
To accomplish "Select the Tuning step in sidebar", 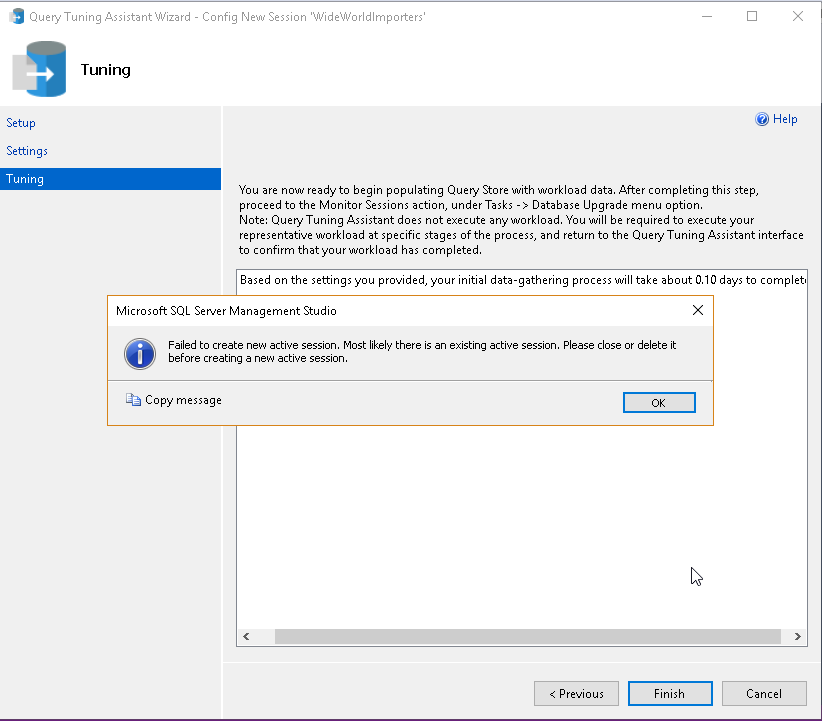I will tap(110, 179).
